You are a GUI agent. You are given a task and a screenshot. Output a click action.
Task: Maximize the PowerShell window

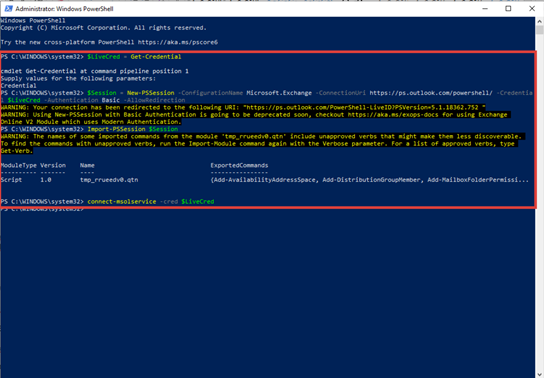pos(508,9)
